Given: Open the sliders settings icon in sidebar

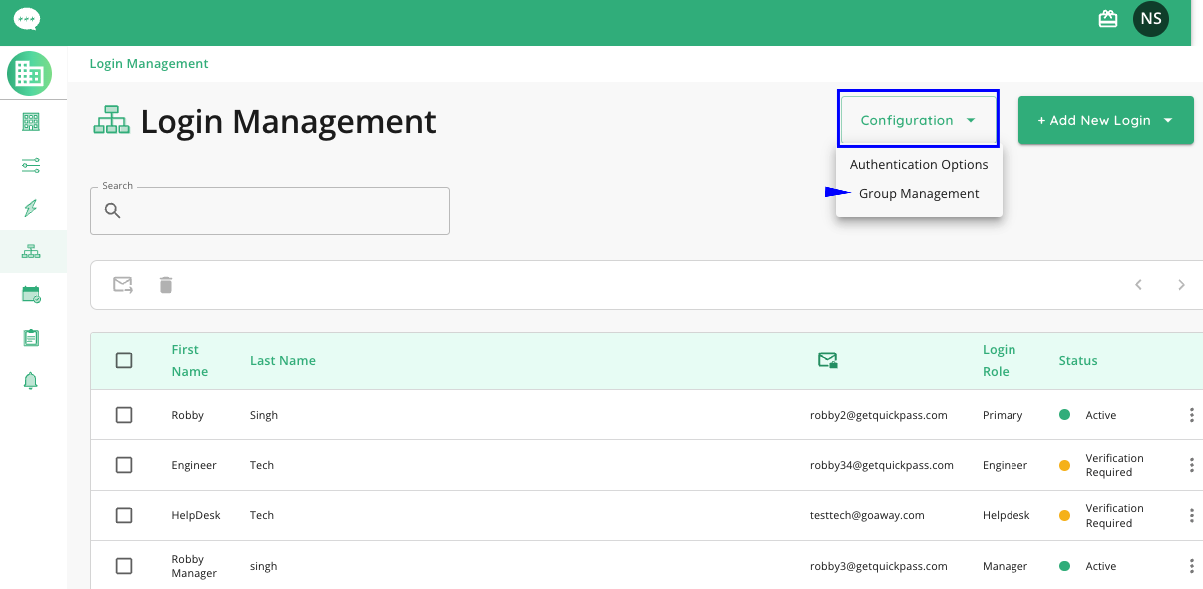Looking at the screenshot, I should coord(31,165).
